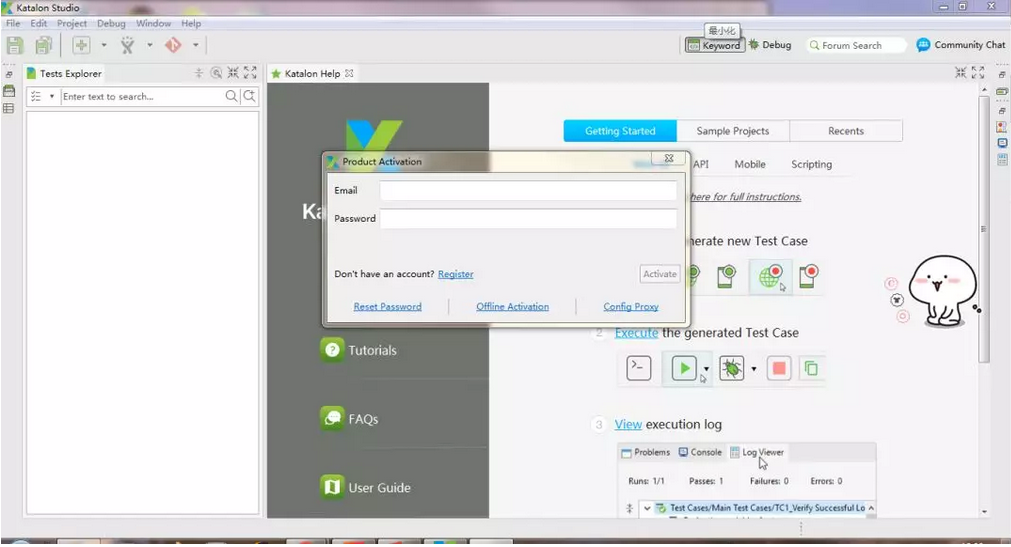The image size is (1011, 547).
Task: Click the View link for execution log
Action: (x=627, y=424)
